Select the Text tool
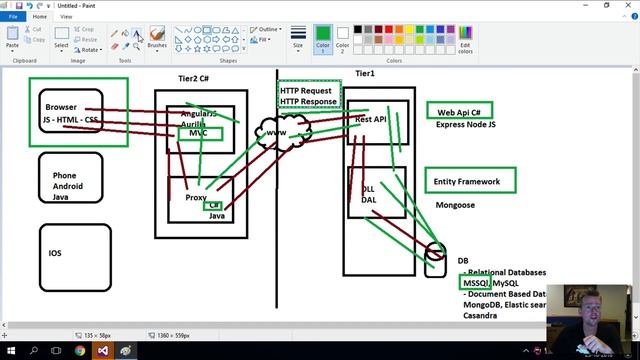The height and width of the screenshot is (360, 640). click(136, 33)
